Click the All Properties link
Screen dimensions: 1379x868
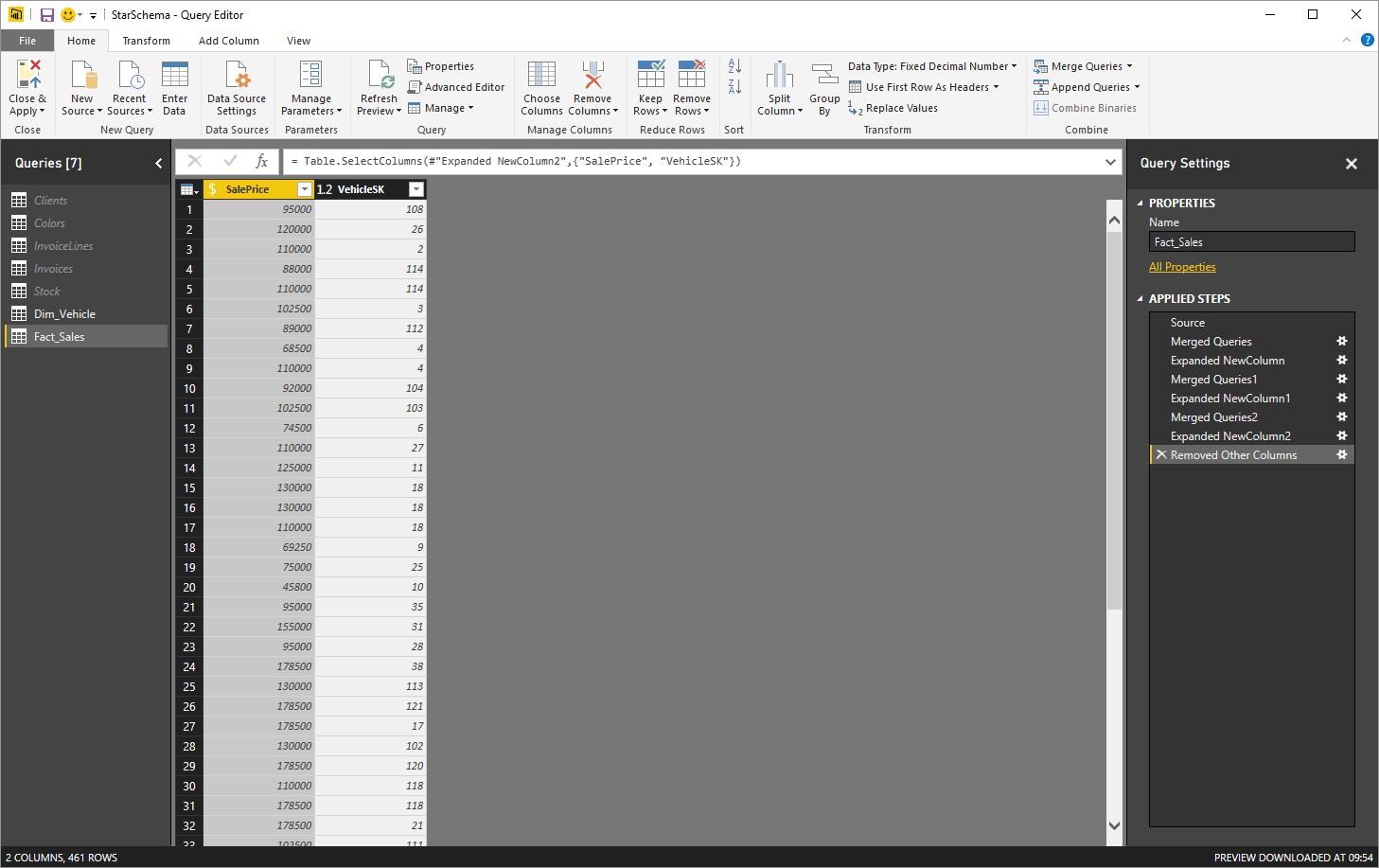pyautogui.click(x=1182, y=267)
